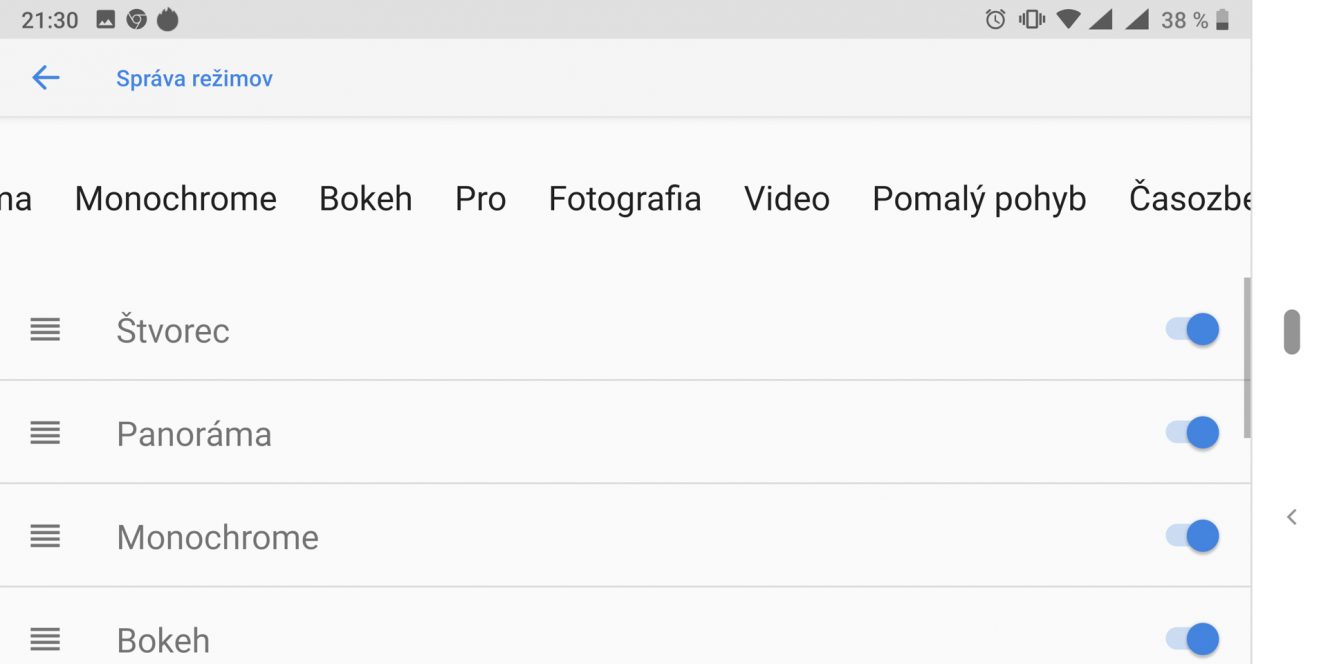Viewport: 1328px width, 664px height.
Task: Select the drag handle for Monochrome row
Action: point(45,536)
